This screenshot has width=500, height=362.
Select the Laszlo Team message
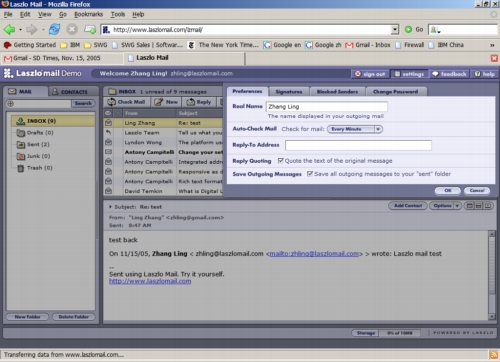[x=163, y=133]
